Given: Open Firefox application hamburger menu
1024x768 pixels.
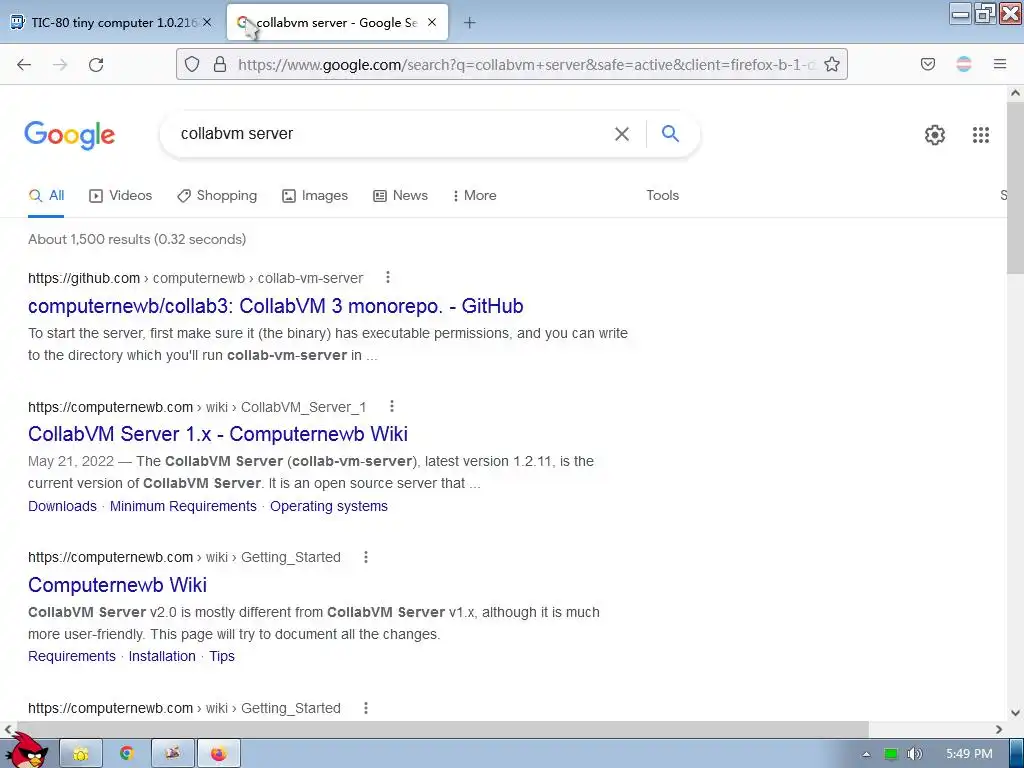Looking at the screenshot, I should [1000, 64].
